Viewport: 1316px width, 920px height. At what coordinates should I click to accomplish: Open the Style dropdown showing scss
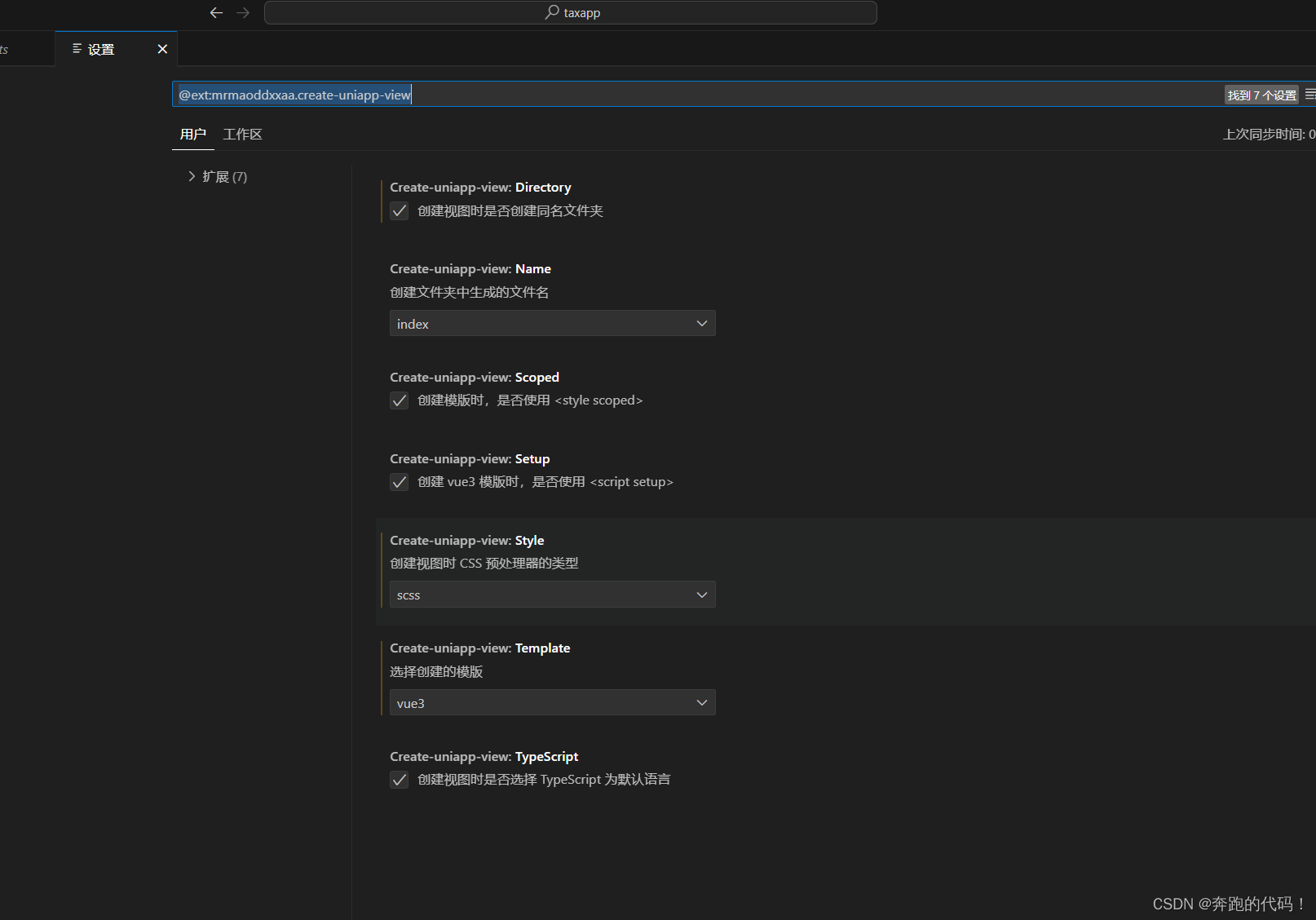click(553, 595)
